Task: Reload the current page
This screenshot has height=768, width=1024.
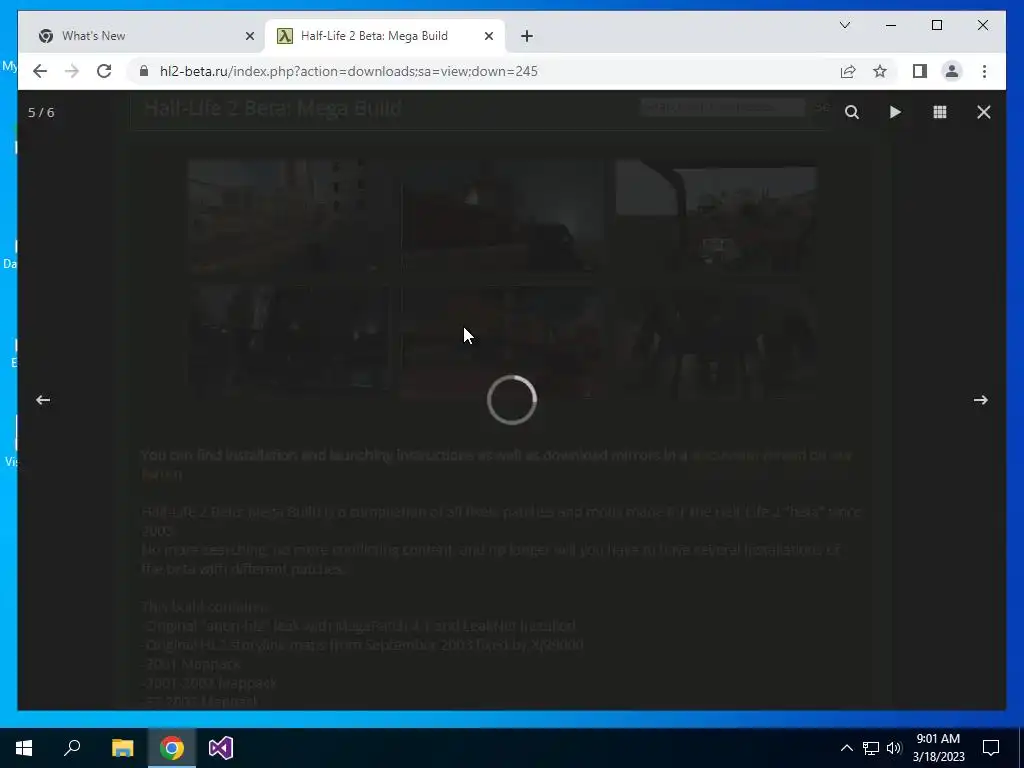Action: (104, 71)
